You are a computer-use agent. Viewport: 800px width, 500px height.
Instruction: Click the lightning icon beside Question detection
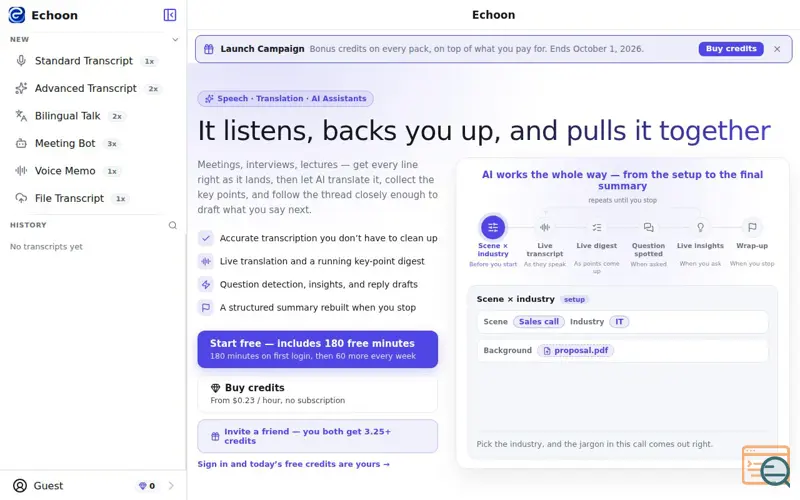(x=206, y=285)
